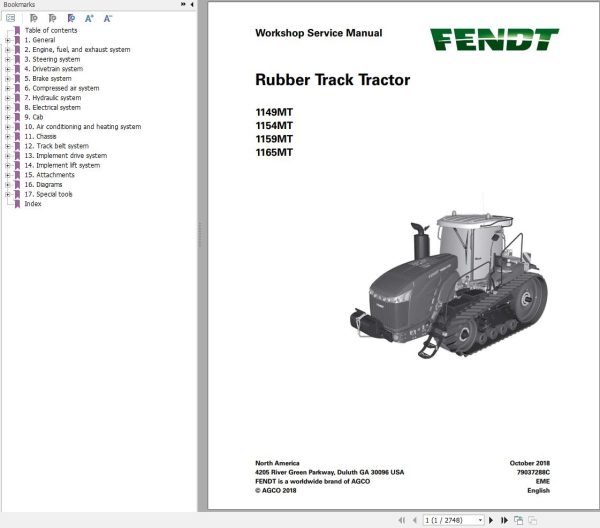The image size is (600, 528).
Task: Select the '6. Compressed air system' bookmark
Action: [x=62, y=88]
